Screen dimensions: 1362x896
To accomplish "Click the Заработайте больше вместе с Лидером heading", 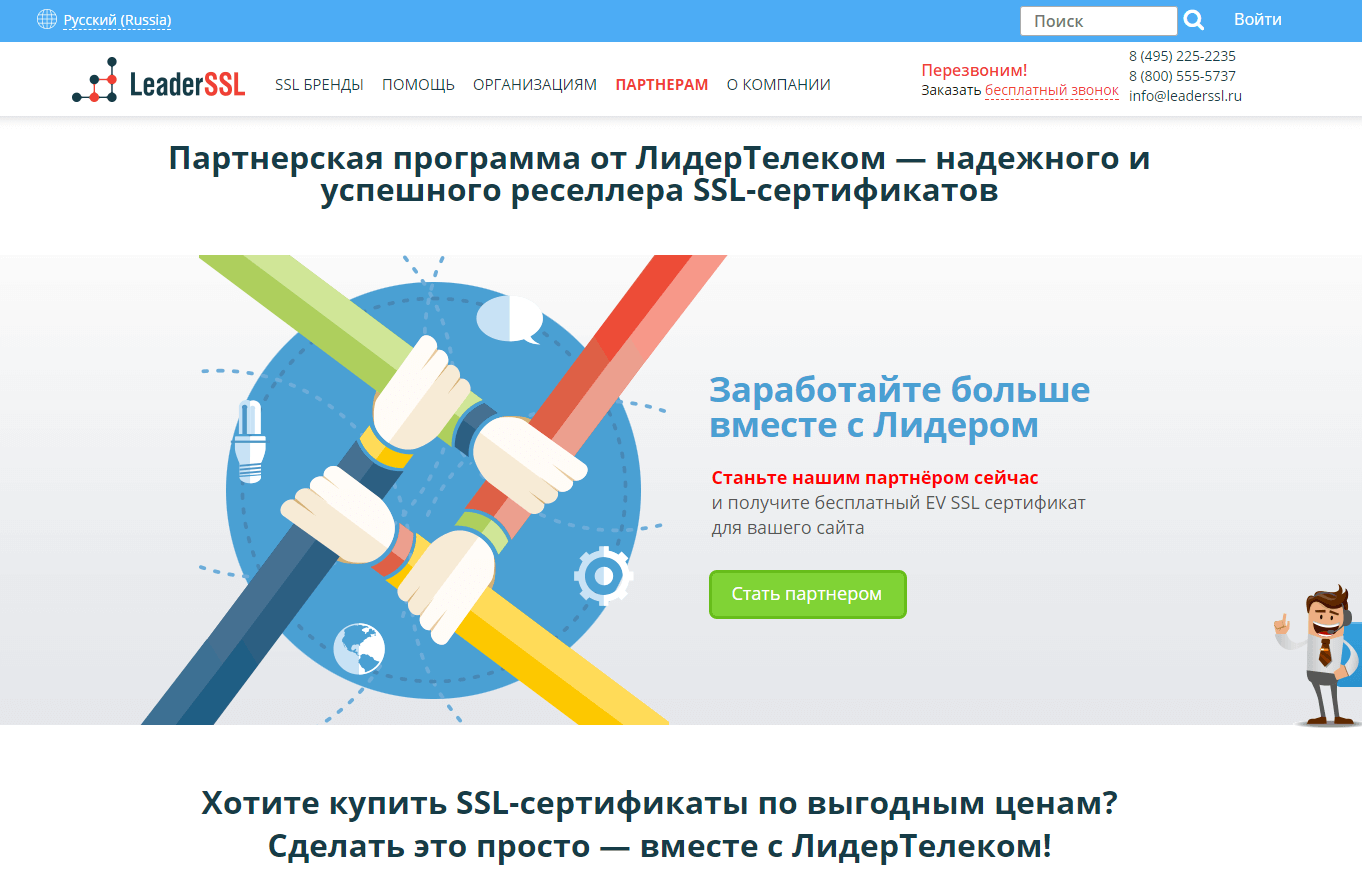I will click(900, 407).
